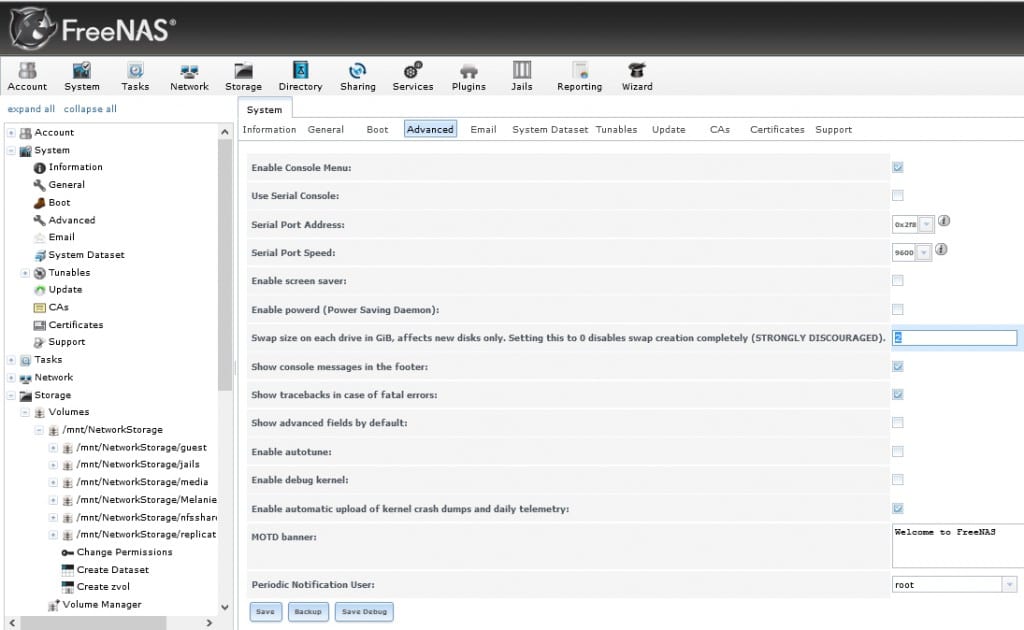Expand the Account tree node
1024x630 pixels.
click(11, 133)
